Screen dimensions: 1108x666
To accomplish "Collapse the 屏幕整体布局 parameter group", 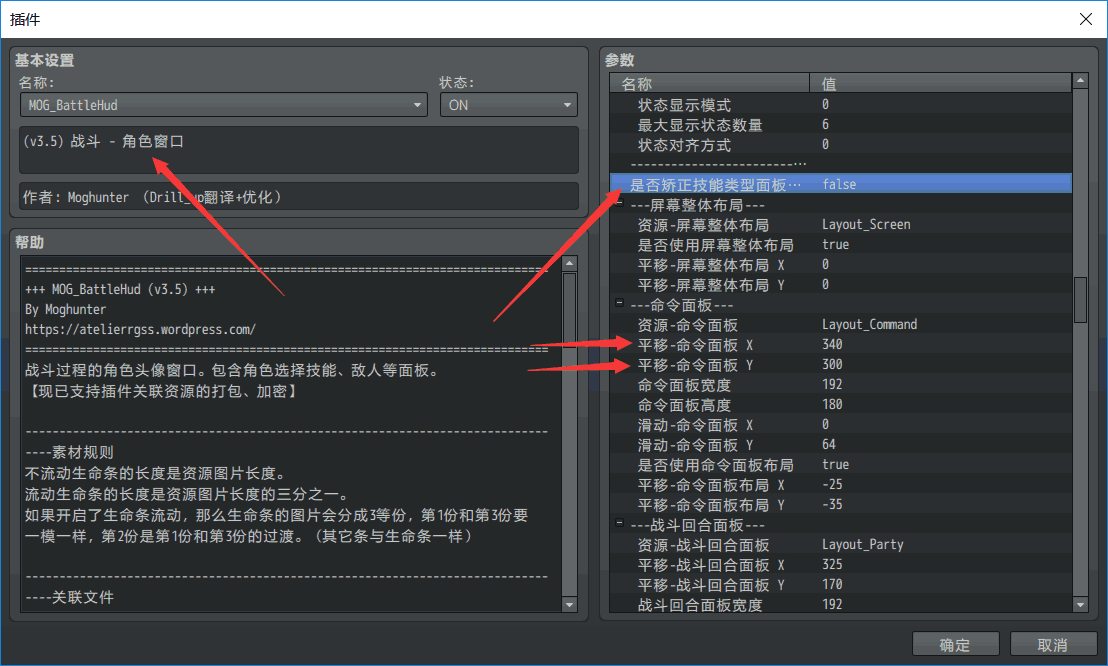I will pyautogui.click(x=620, y=205).
